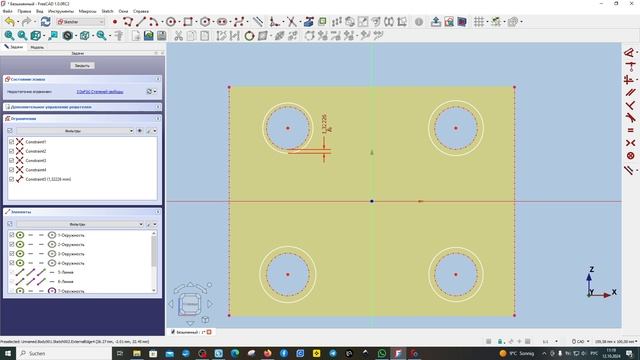Image resolution: width=640 pixels, height=360 pixels.
Task: Open elements Фильтры dropdown
Action: click(80, 224)
